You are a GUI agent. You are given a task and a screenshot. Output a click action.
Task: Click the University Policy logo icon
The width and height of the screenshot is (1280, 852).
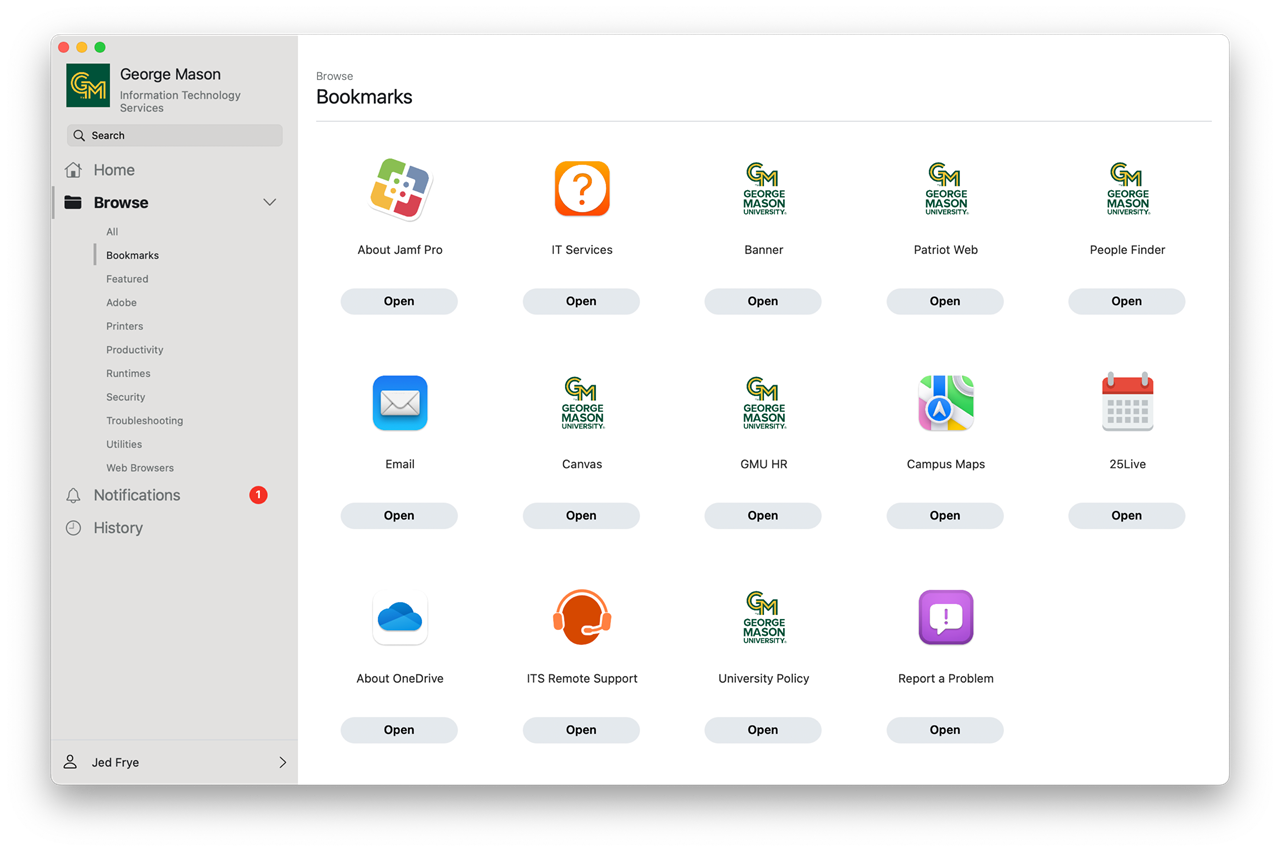[x=764, y=617]
